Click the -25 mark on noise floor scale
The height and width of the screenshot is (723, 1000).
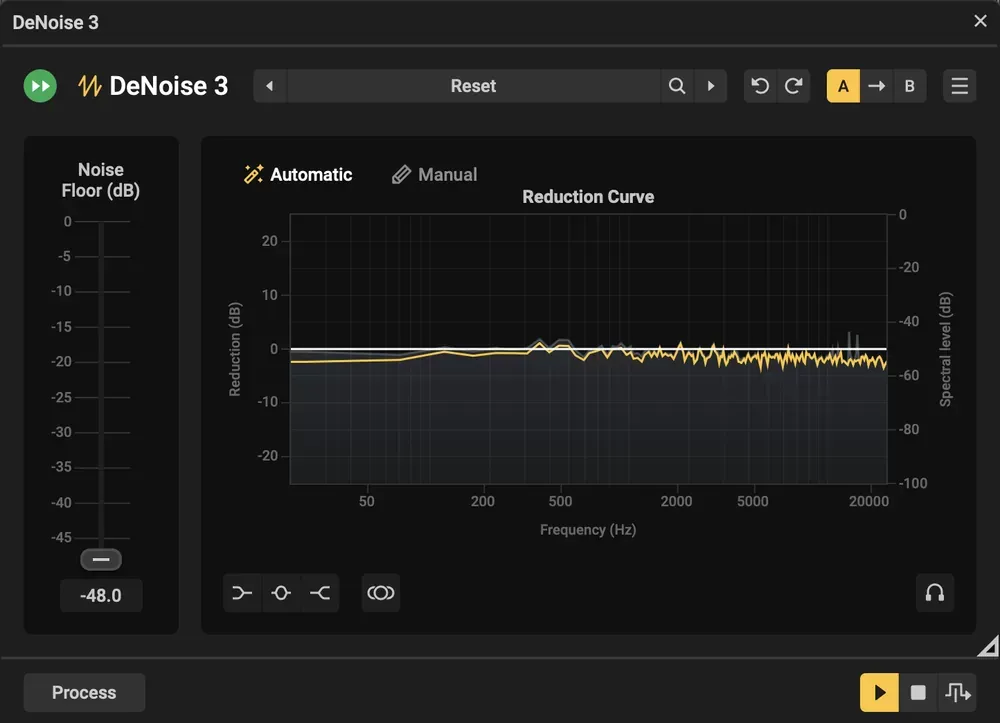(62, 397)
